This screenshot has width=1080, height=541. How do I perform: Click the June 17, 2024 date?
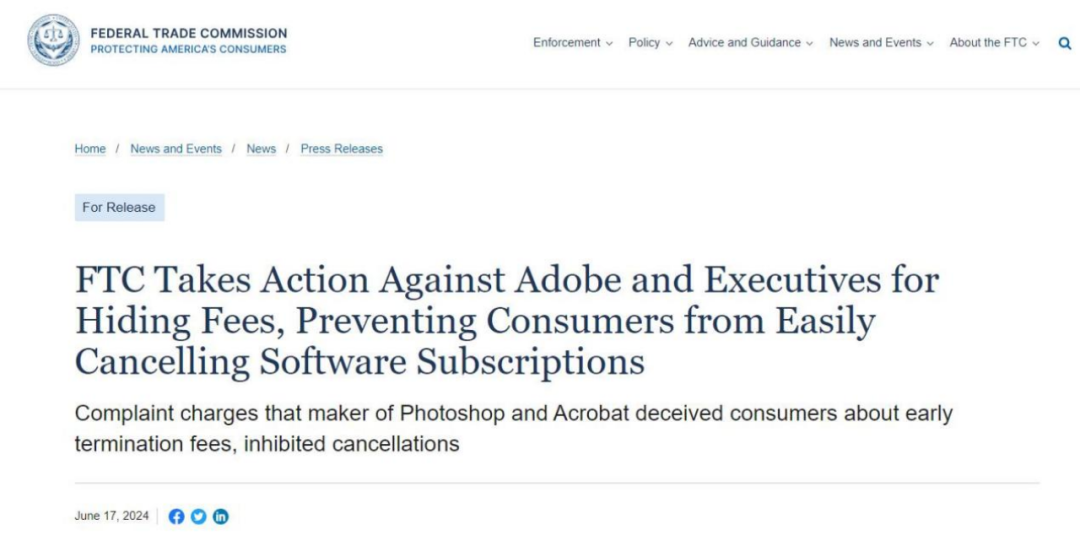coord(111,516)
